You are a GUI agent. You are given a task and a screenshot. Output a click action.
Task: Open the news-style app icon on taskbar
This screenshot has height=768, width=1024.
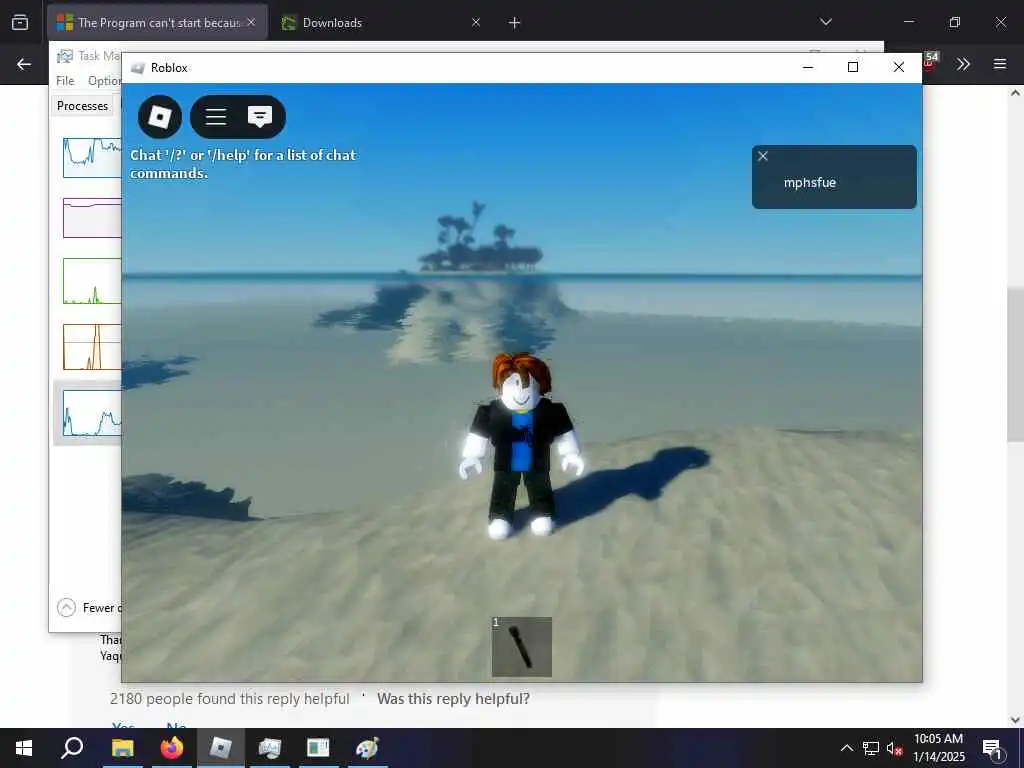click(318, 748)
